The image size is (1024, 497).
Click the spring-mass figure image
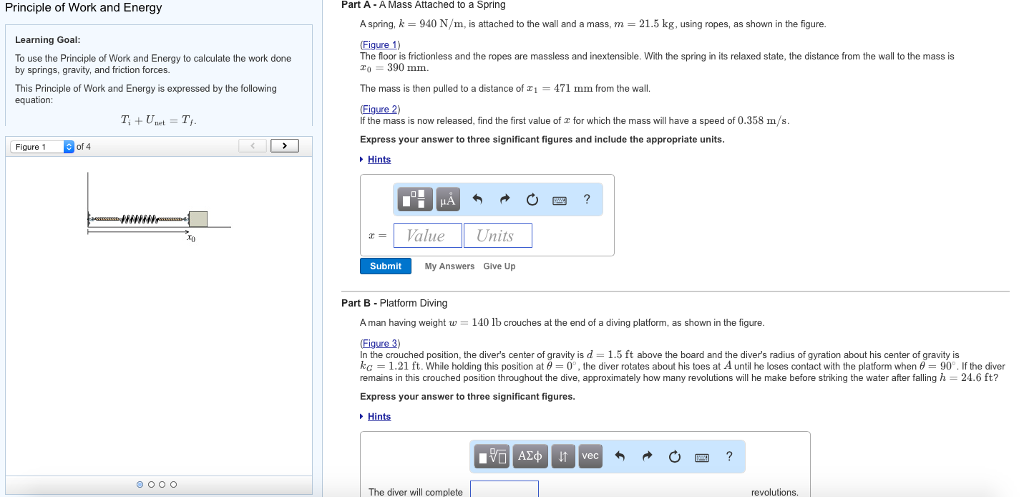tap(159, 206)
